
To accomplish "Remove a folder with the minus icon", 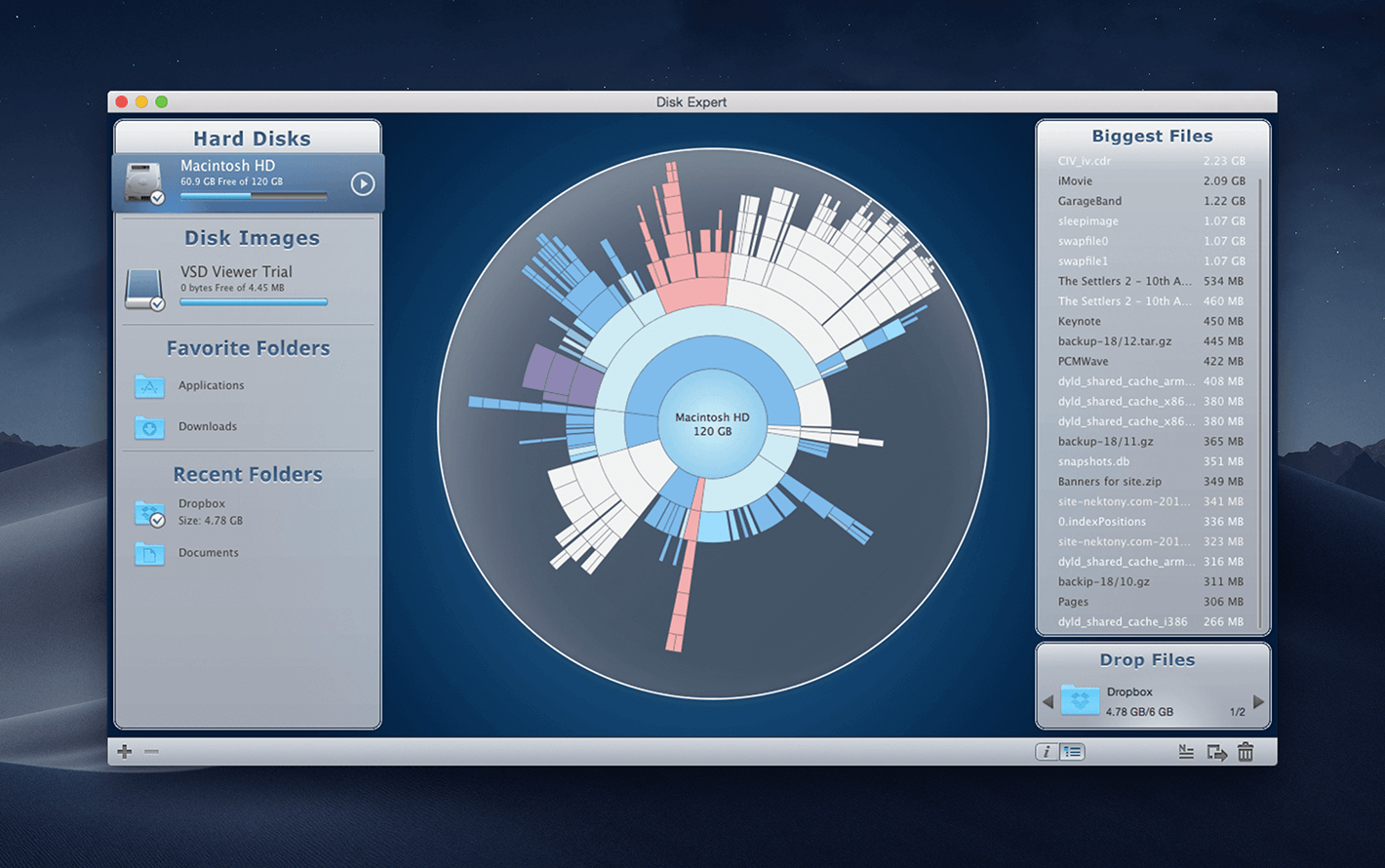I will coord(151,751).
